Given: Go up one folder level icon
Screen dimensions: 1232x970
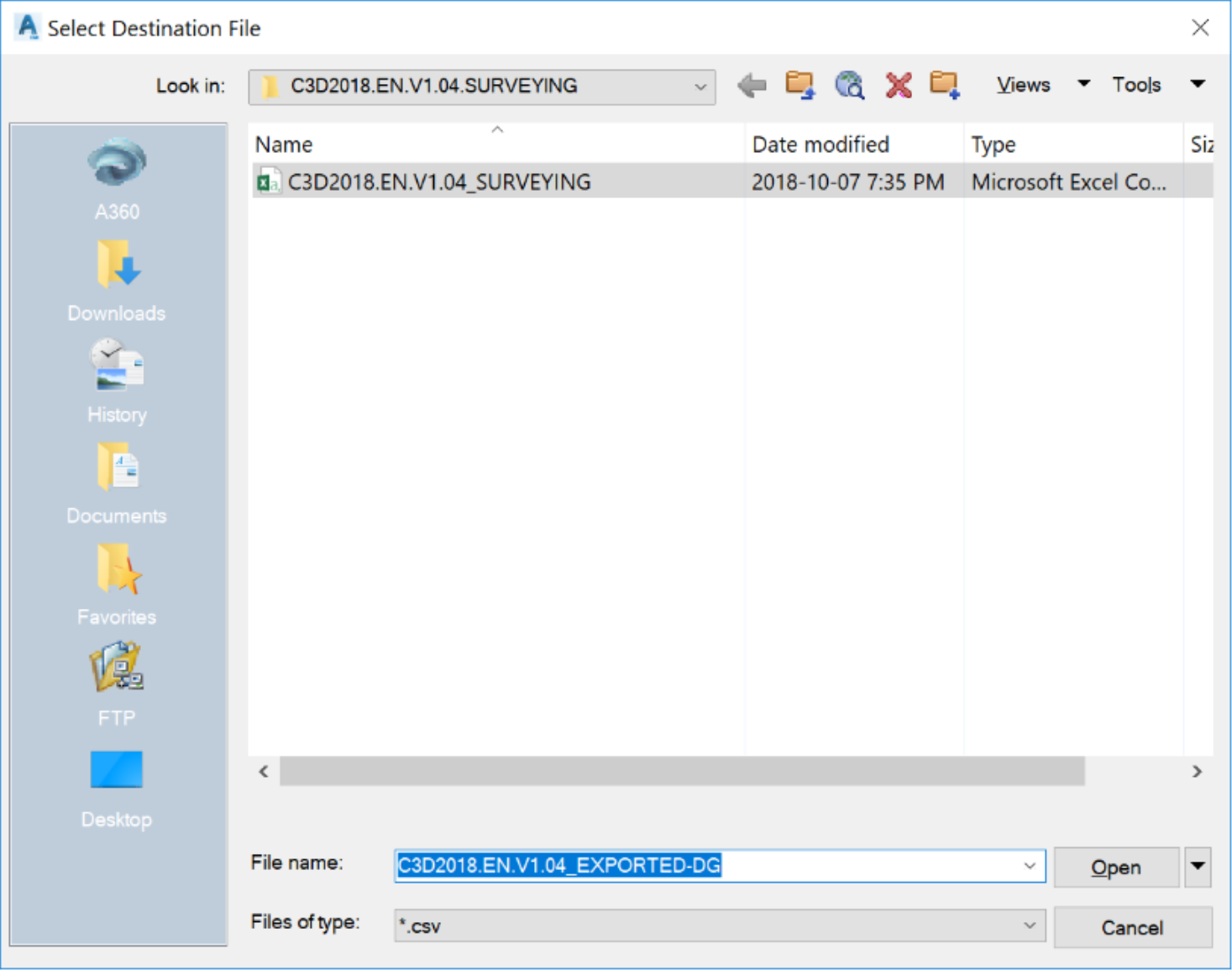Looking at the screenshot, I should coord(799,85).
